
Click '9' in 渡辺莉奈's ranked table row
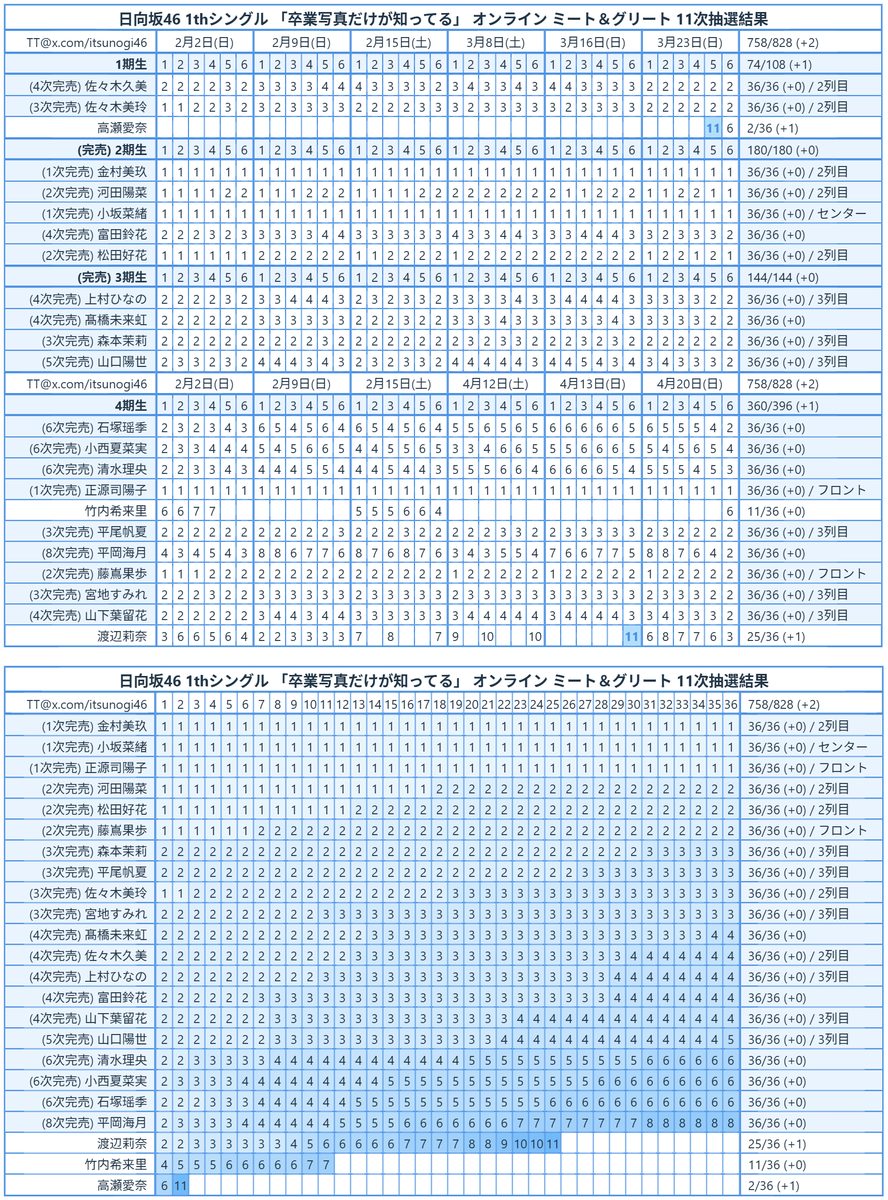504,1142
